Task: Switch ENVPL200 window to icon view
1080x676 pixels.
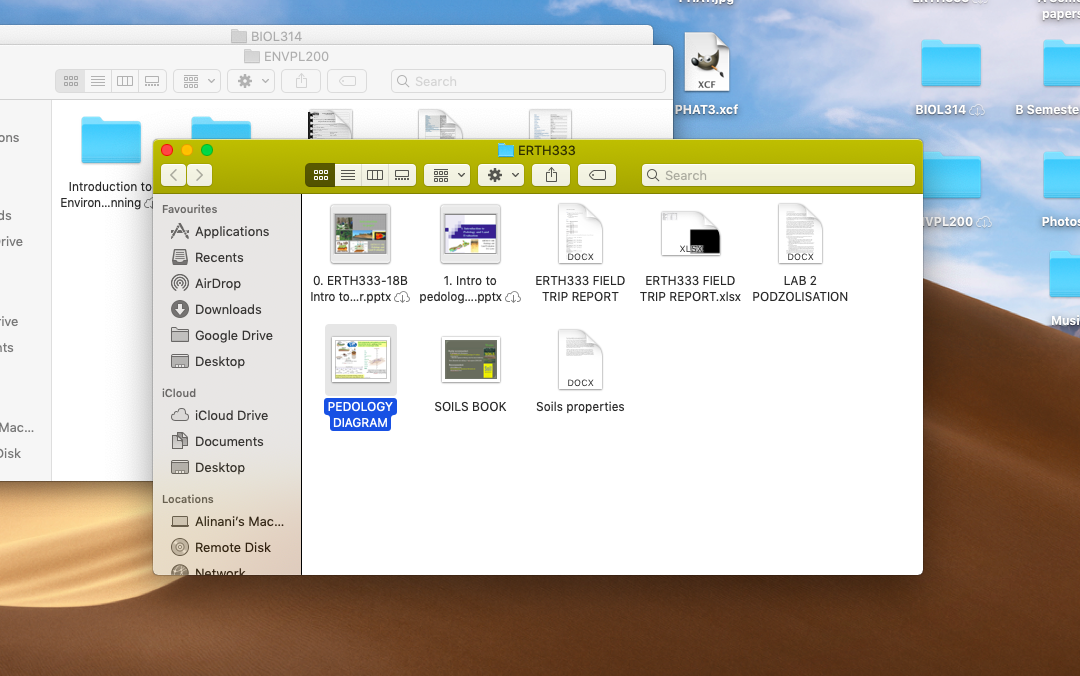Action: coord(71,81)
